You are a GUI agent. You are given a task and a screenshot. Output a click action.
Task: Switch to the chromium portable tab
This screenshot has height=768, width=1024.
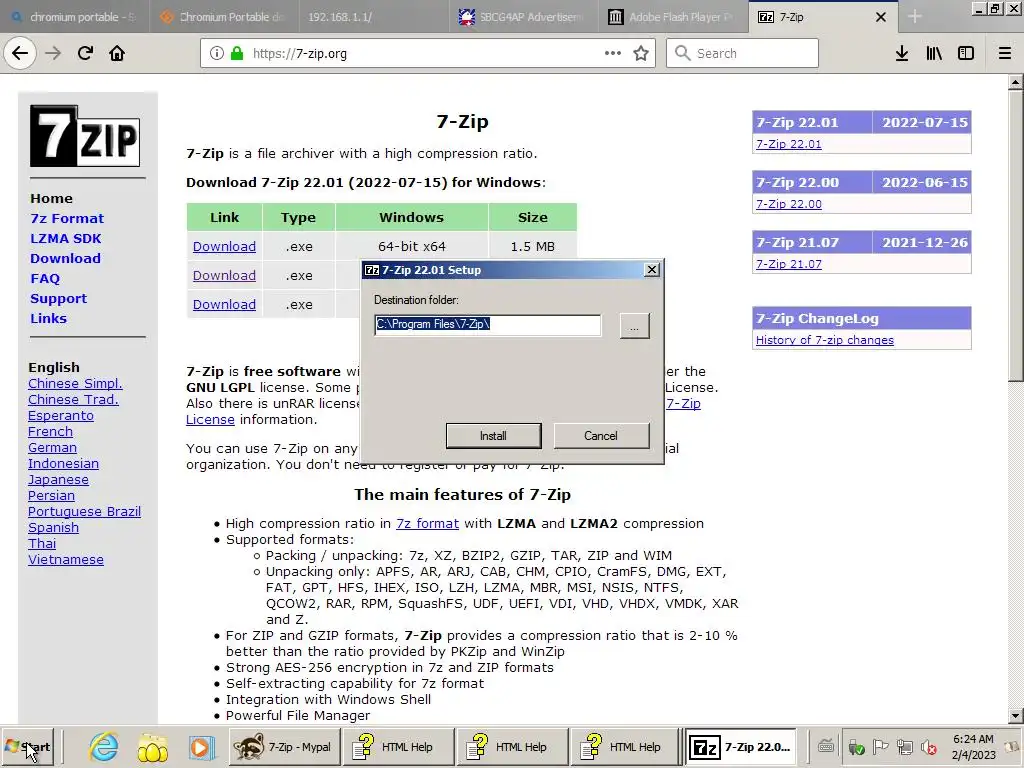(x=74, y=17)
